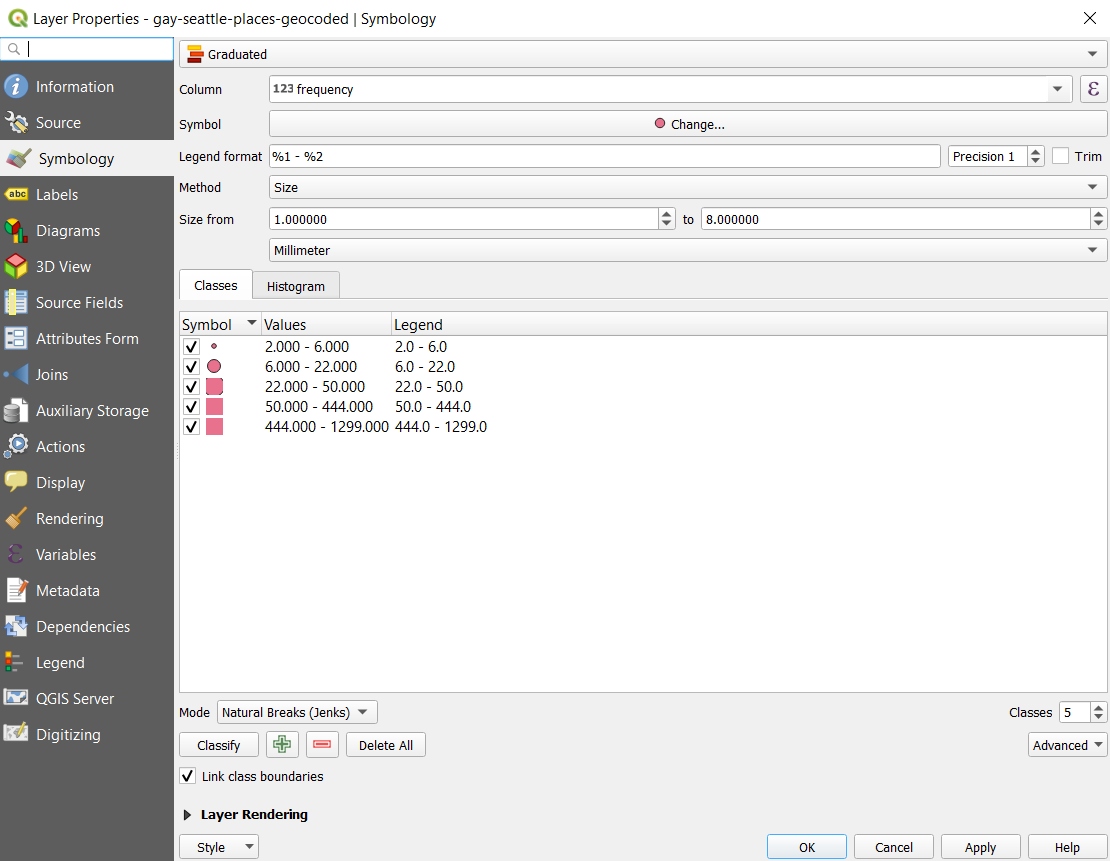This screenshot has height=861, width=1110.
Task: Open the Information panel icon
Action: [x=16, y=87]
